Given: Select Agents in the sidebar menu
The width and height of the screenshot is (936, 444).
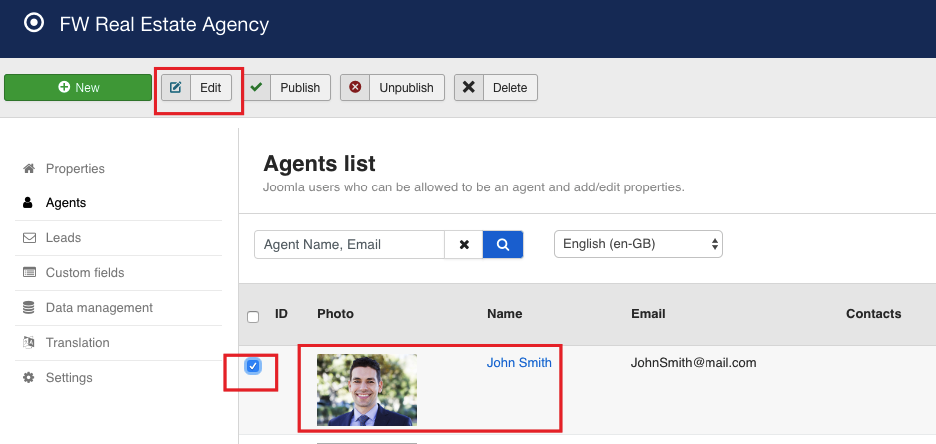Looking at the screenshot, I should [66, 203].
